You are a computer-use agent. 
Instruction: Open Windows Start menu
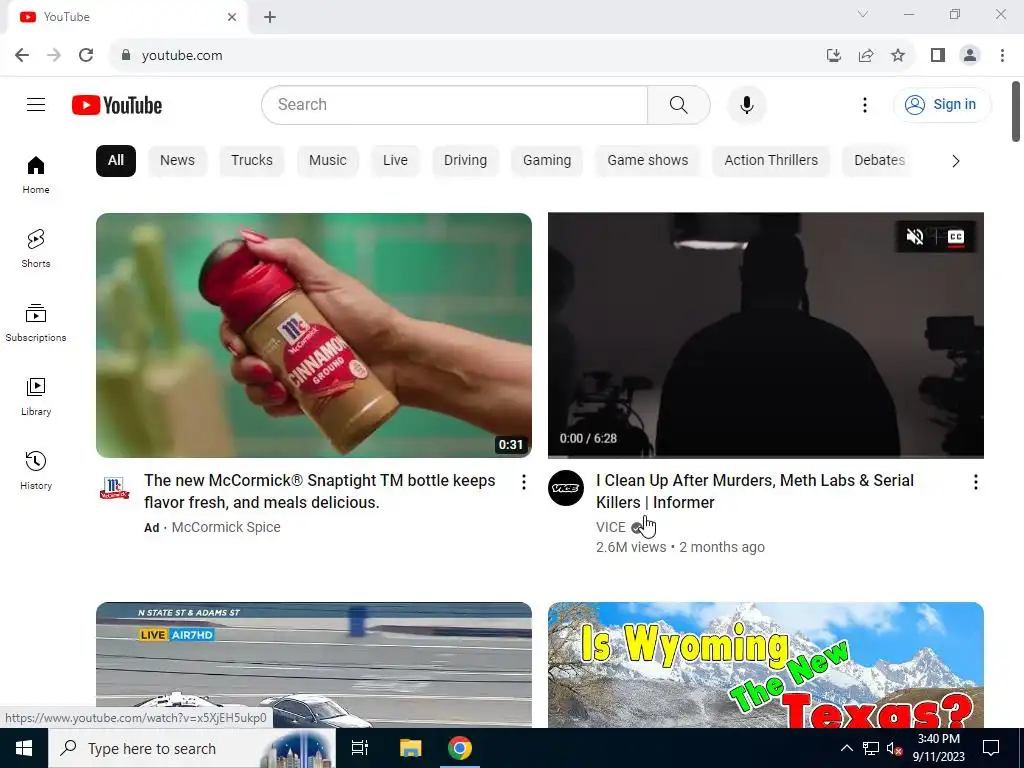24,748
